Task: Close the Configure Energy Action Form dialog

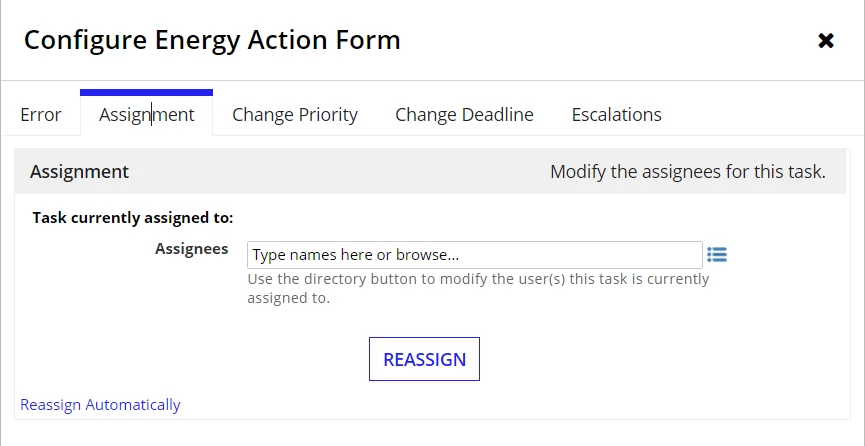Action: (825, 40)
